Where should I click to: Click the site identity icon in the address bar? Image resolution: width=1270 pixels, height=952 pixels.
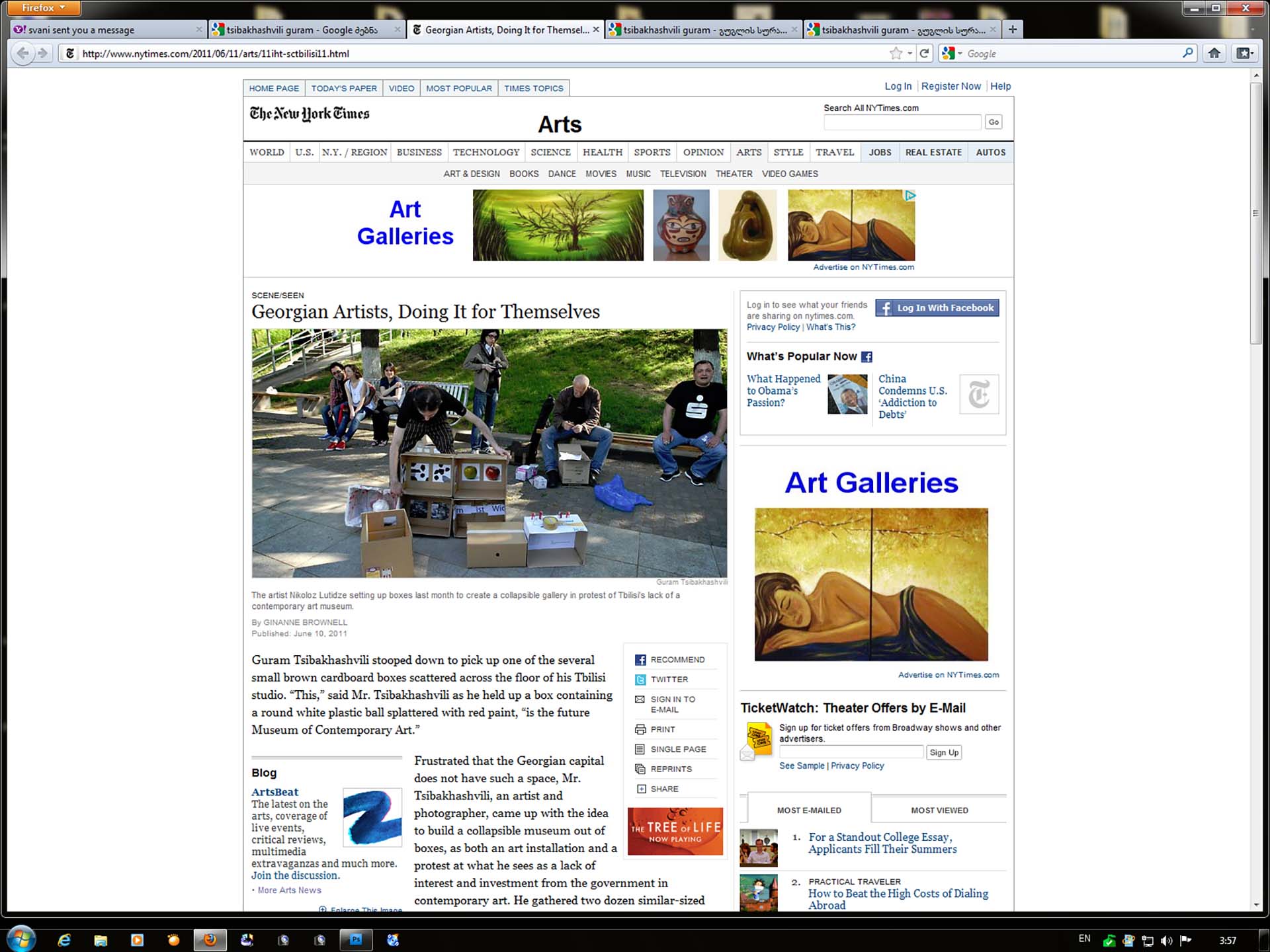pos(70,54)
